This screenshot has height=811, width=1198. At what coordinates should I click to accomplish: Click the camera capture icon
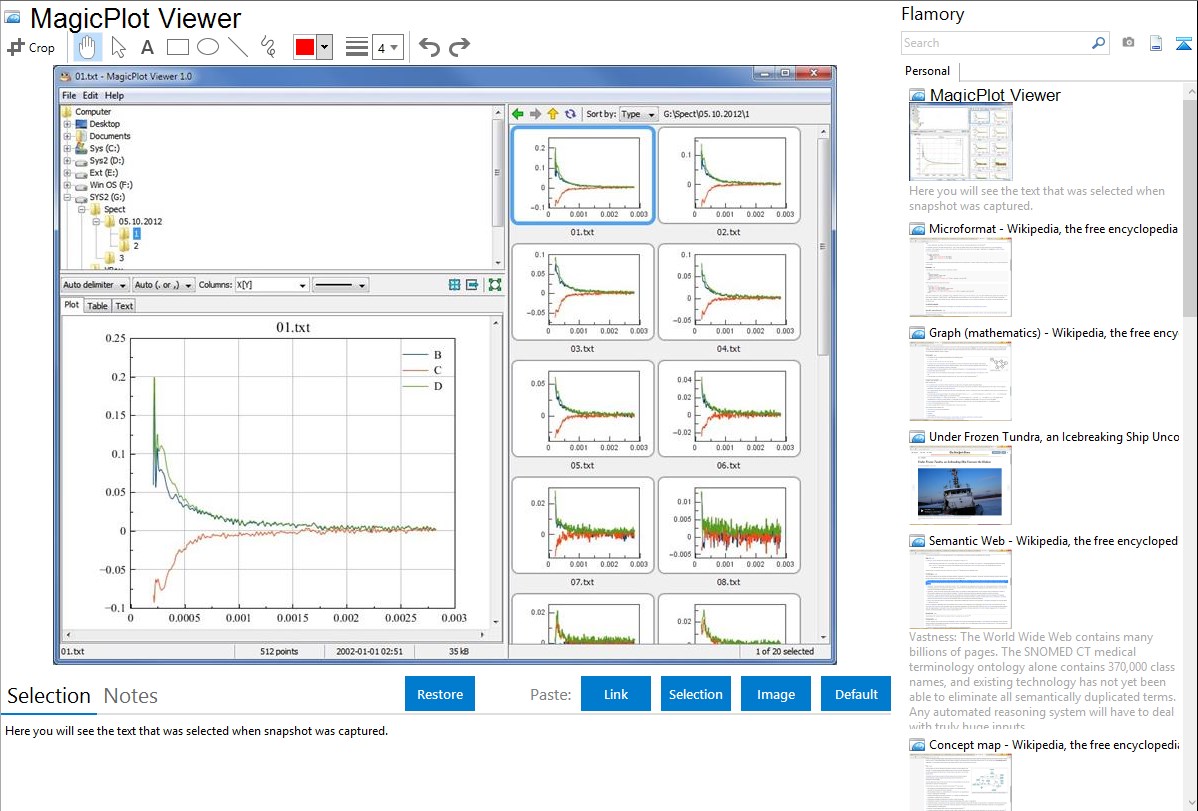tap(1128, 43)
